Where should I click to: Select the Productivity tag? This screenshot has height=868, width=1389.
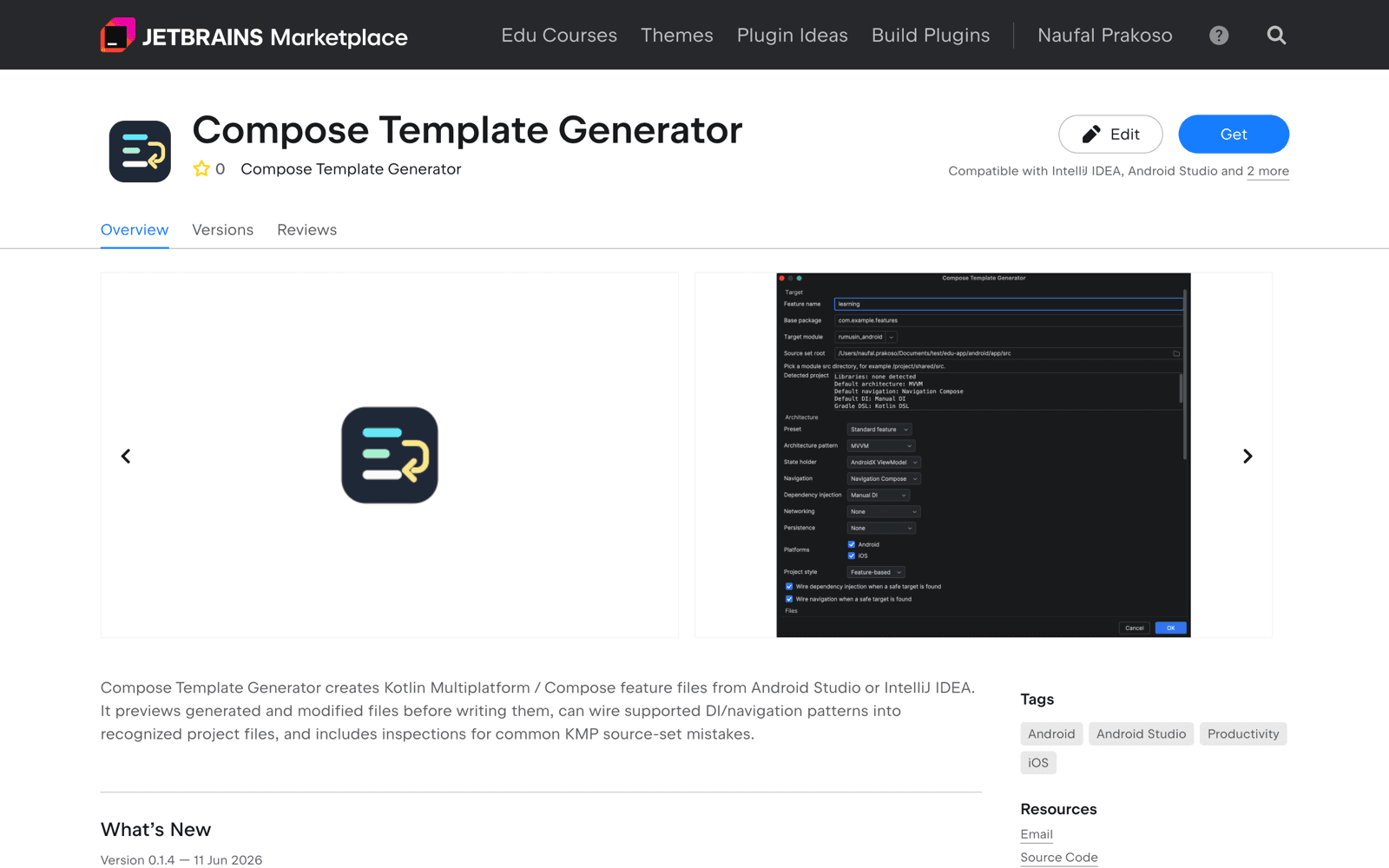pos(1243,733)
